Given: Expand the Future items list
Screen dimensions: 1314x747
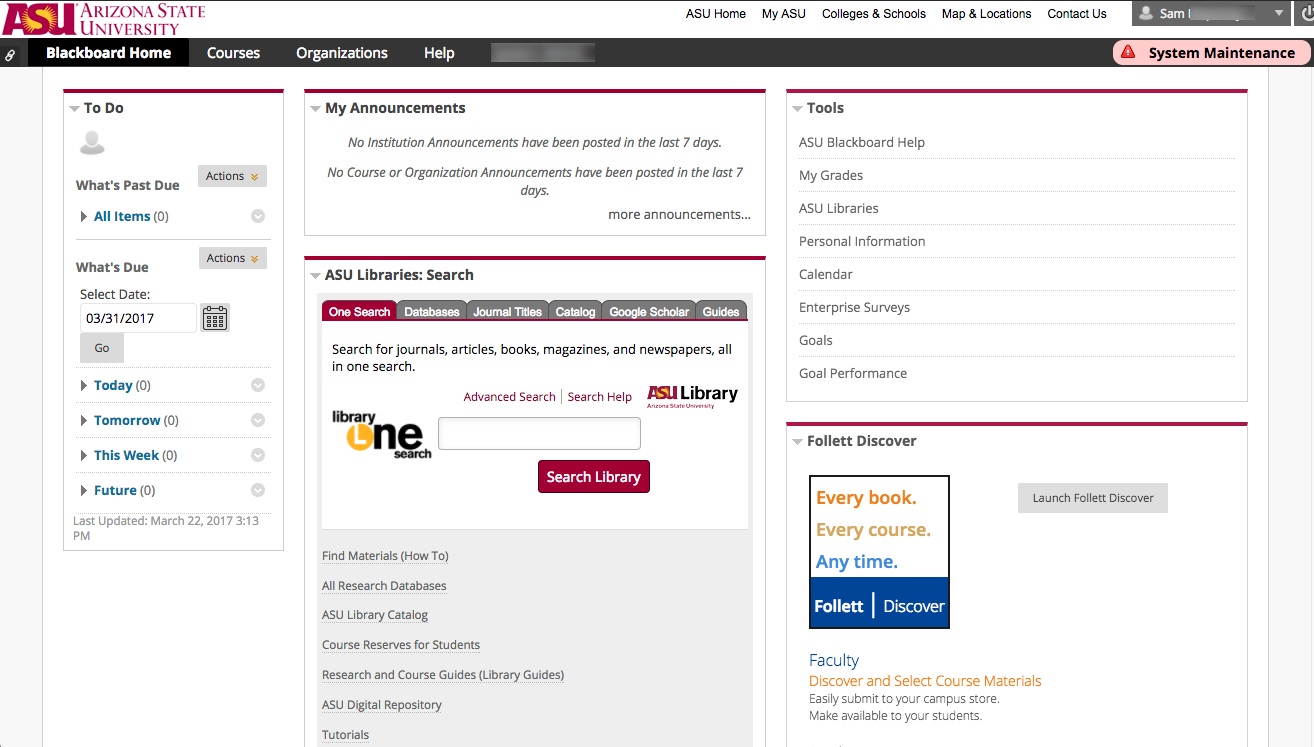Looking at the screenshot, I should tap(84, 490).
